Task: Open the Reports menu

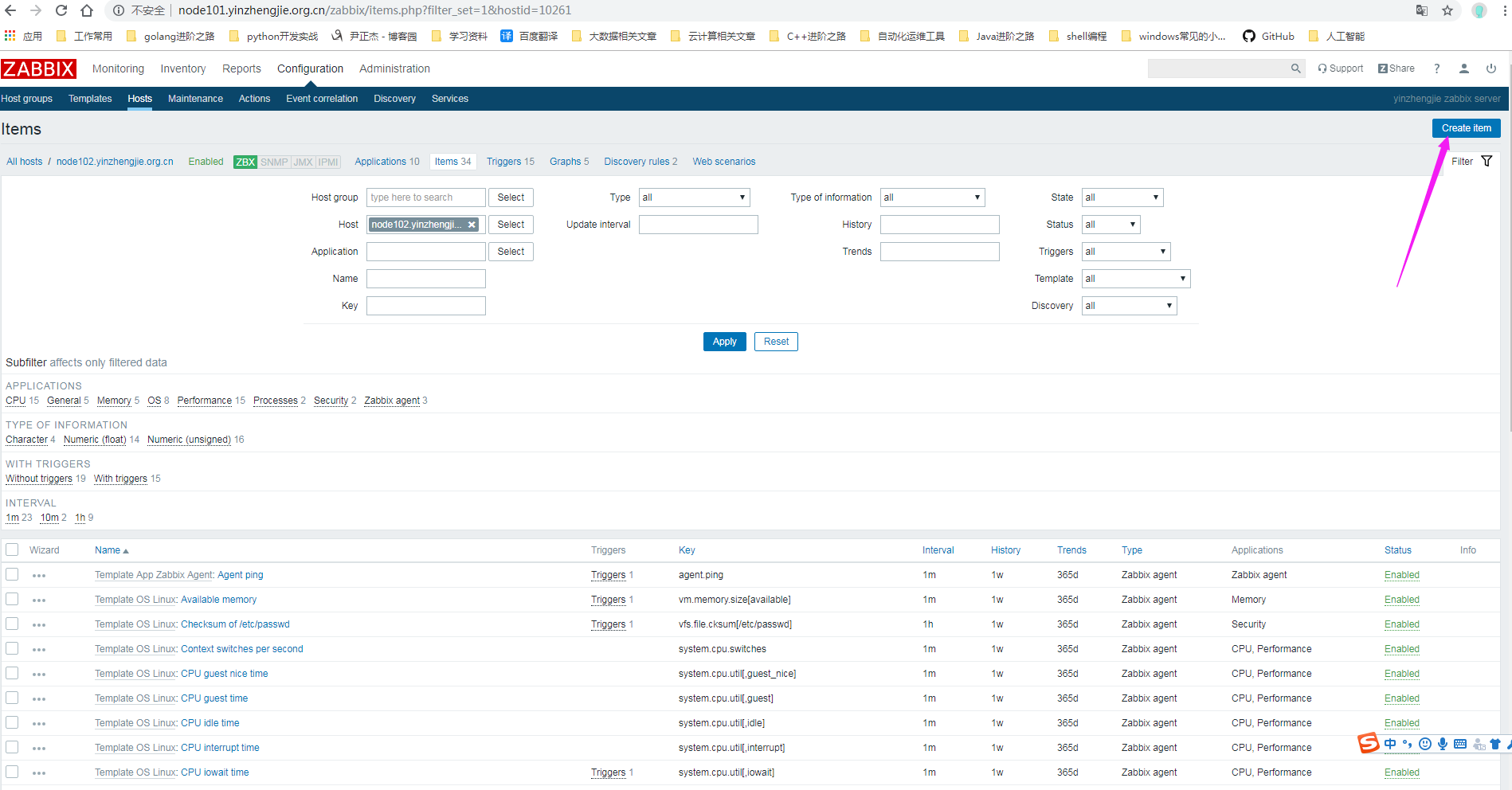Action: (x=241, y=68)
